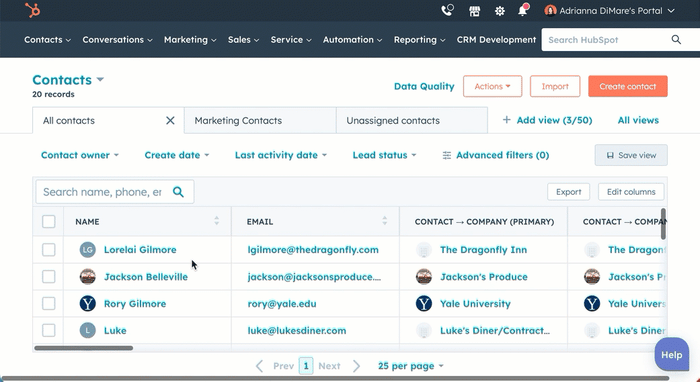
Task: Open the Marketing menu
Action: point(190,40)
